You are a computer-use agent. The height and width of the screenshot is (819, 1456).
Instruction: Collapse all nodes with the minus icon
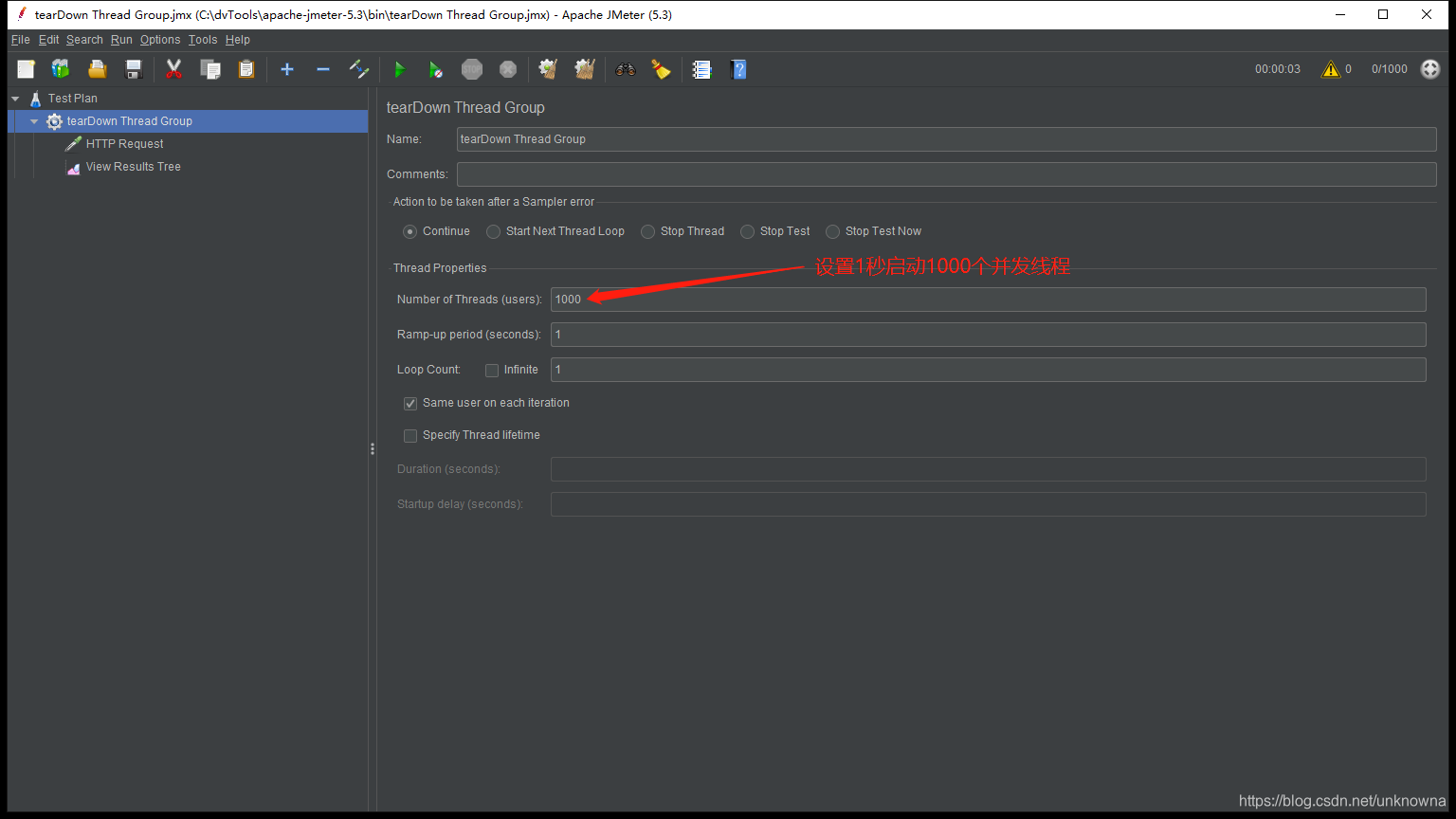click(323, 69)
